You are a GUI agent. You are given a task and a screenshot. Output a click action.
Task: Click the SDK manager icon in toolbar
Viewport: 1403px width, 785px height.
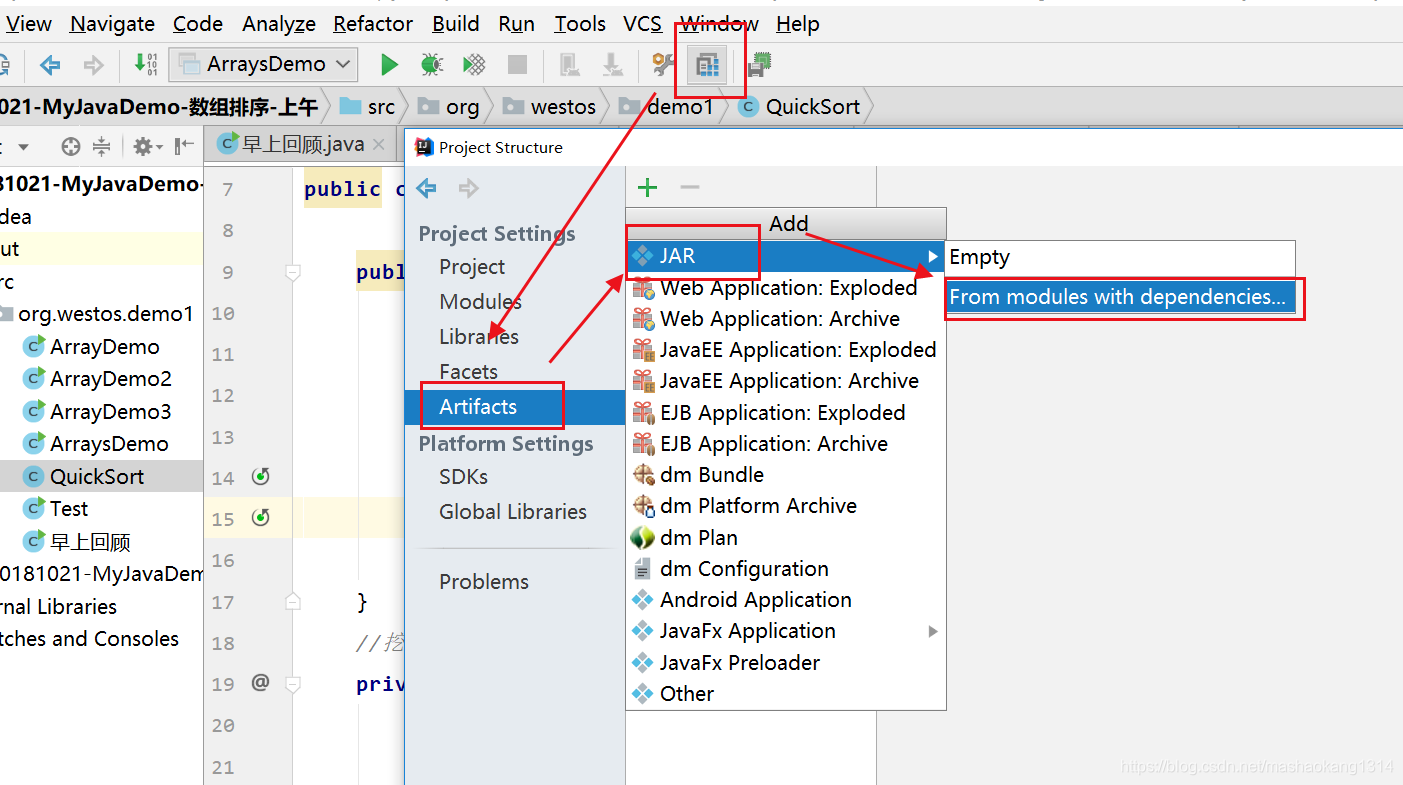coord(759,65)
